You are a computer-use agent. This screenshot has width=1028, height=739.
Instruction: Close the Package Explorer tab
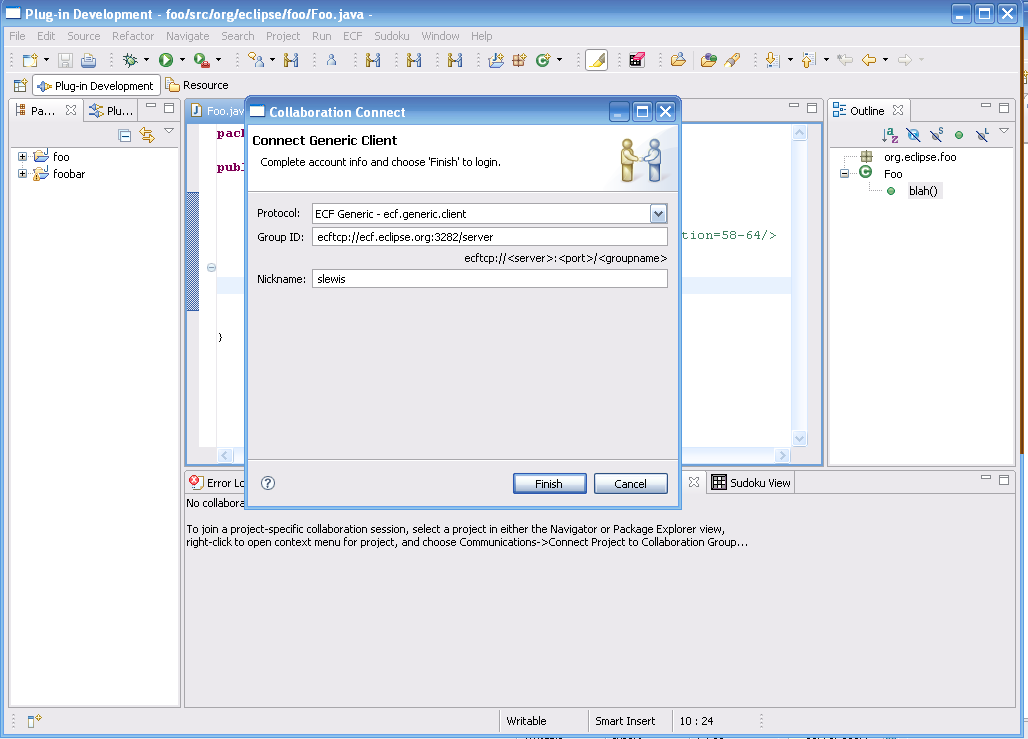tap(71, 110)
